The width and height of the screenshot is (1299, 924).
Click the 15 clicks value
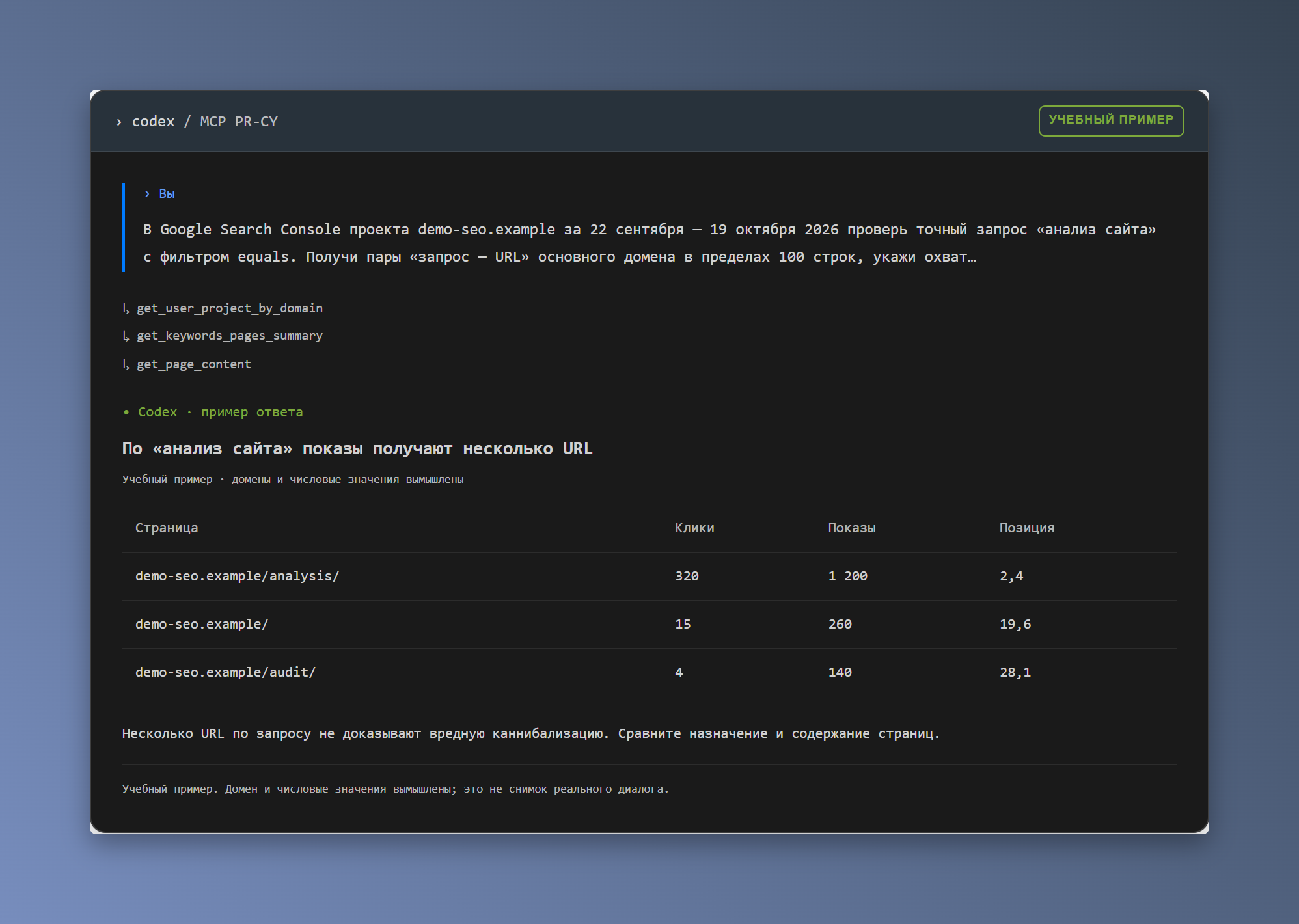click(x=683, y=625)
